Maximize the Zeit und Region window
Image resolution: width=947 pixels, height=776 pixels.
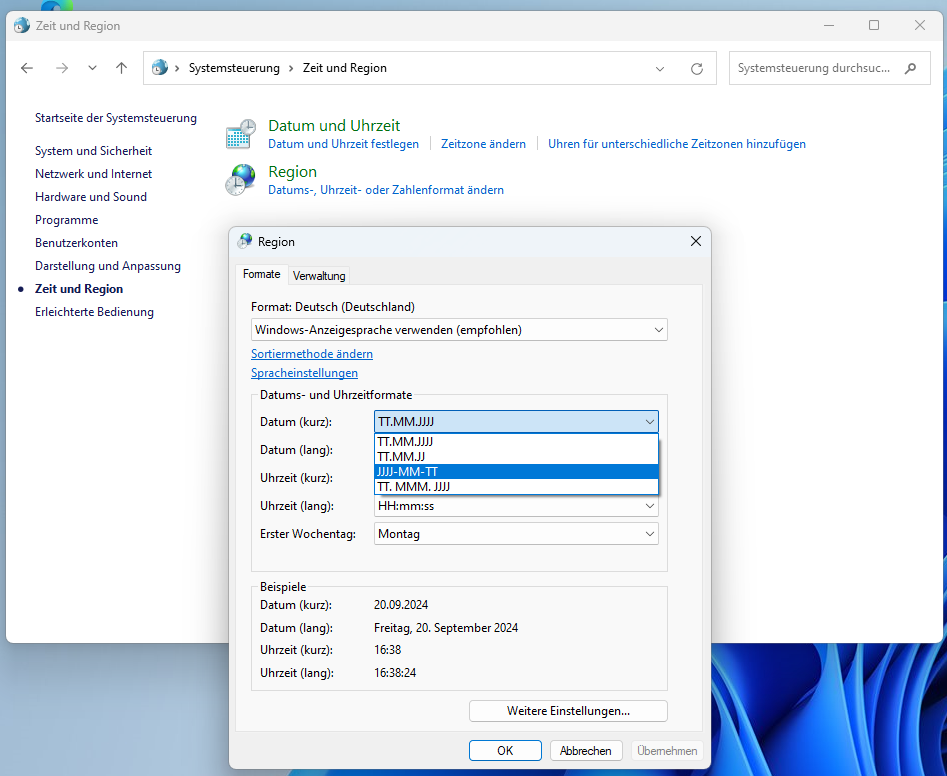(x=874, y=25)
